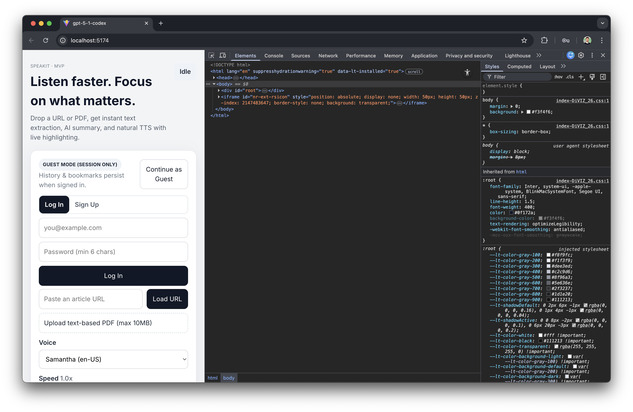Show more DevTools tabs after Lighthouse
Image resolution: width=633 pixels, height=412 pixels.
pos(541,56)
